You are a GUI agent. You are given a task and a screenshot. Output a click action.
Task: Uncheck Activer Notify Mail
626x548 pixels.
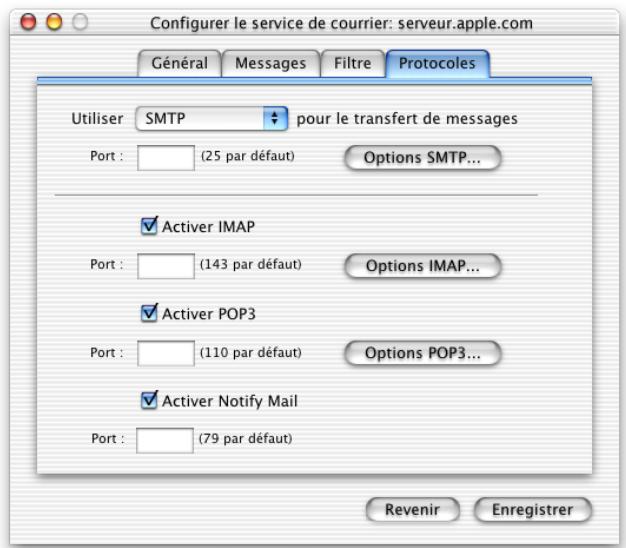[x=149, y=400]
